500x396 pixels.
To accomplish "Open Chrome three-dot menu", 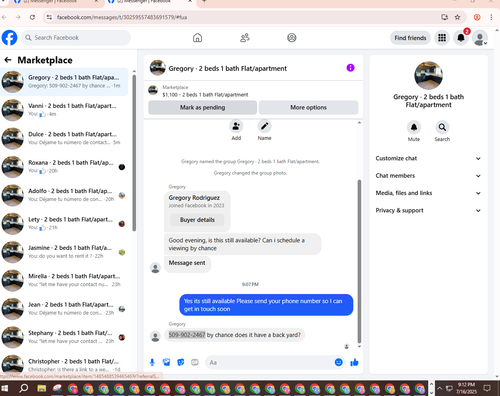I will 491,17.
